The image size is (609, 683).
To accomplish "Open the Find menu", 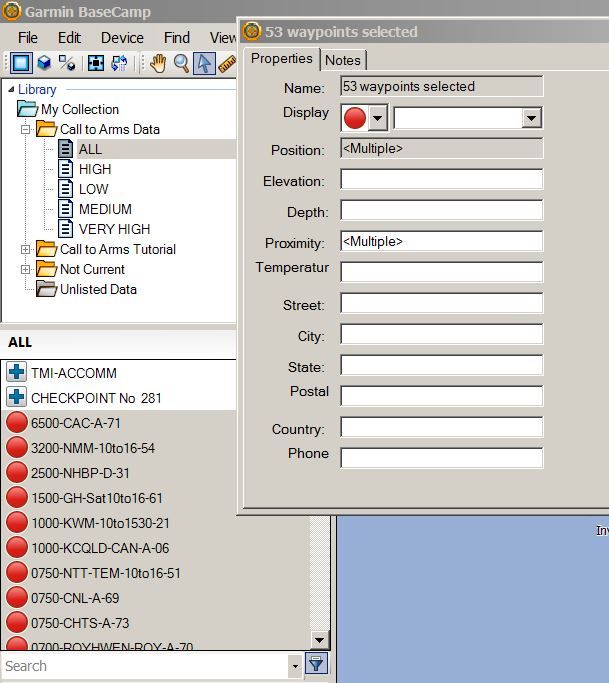I will (176, 38).
